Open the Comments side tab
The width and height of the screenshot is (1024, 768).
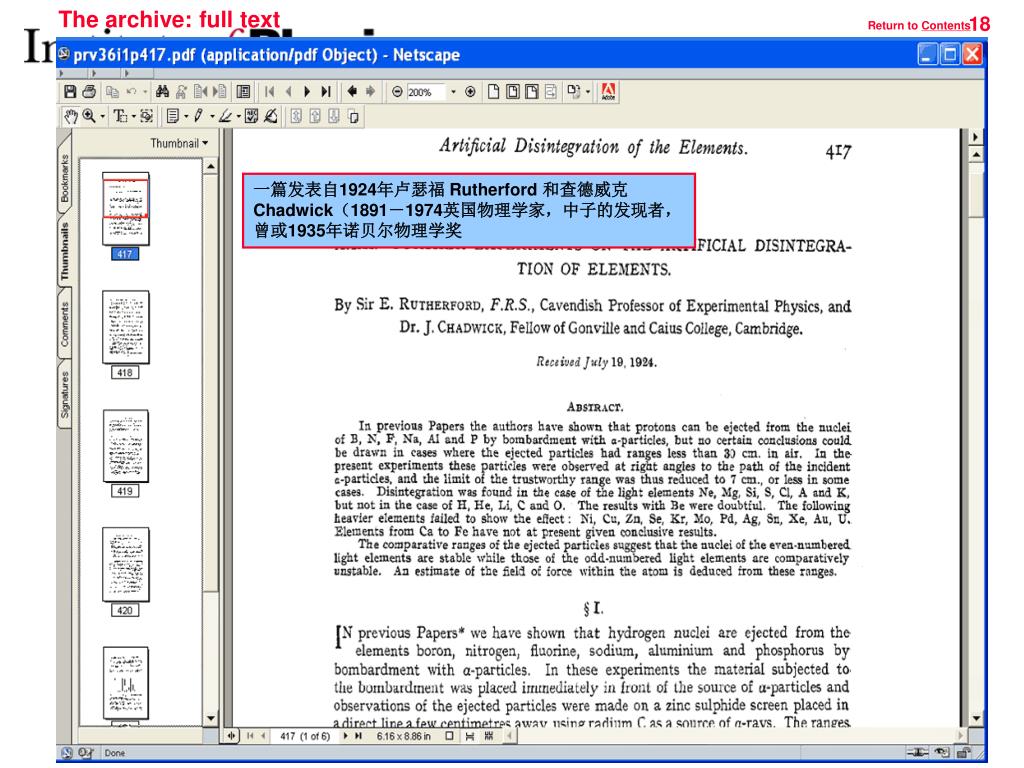click(x=65, y=323)
